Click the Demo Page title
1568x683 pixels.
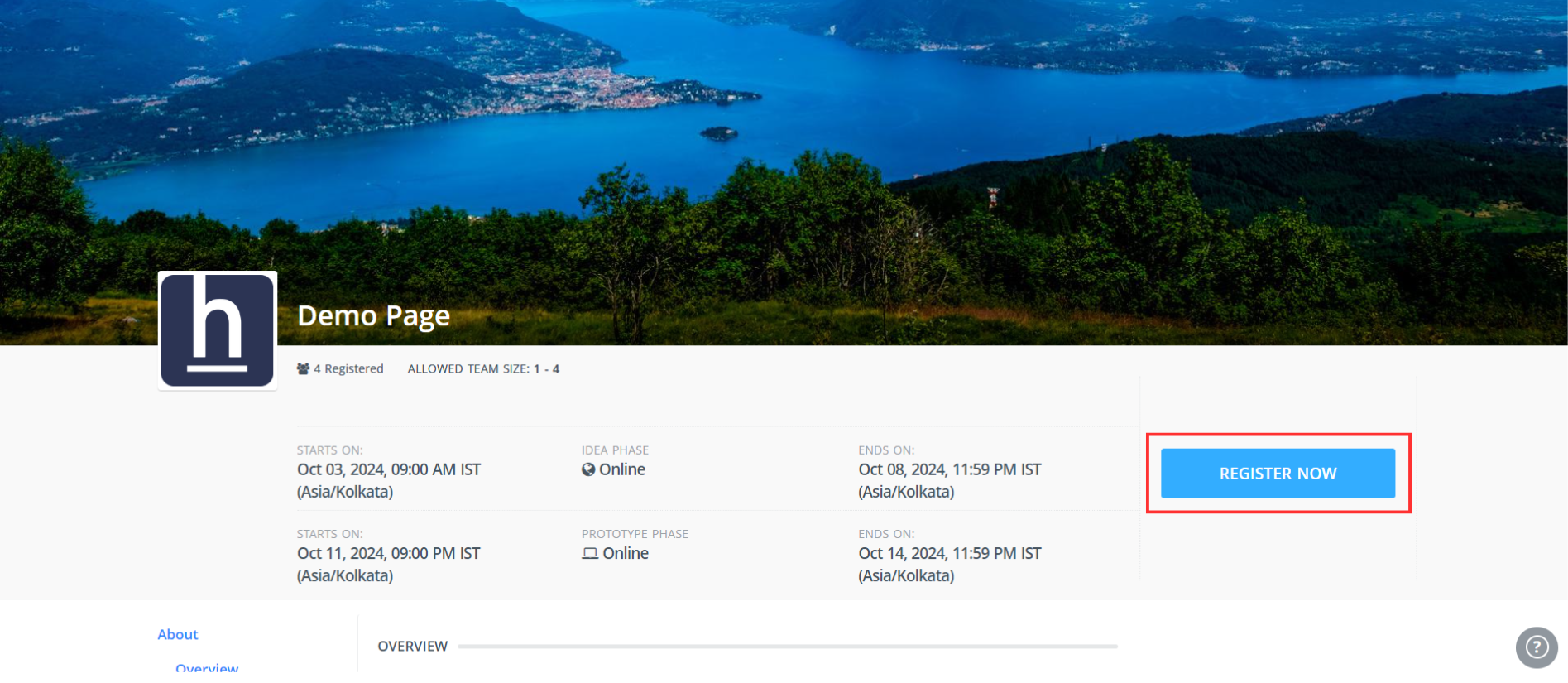373,315
